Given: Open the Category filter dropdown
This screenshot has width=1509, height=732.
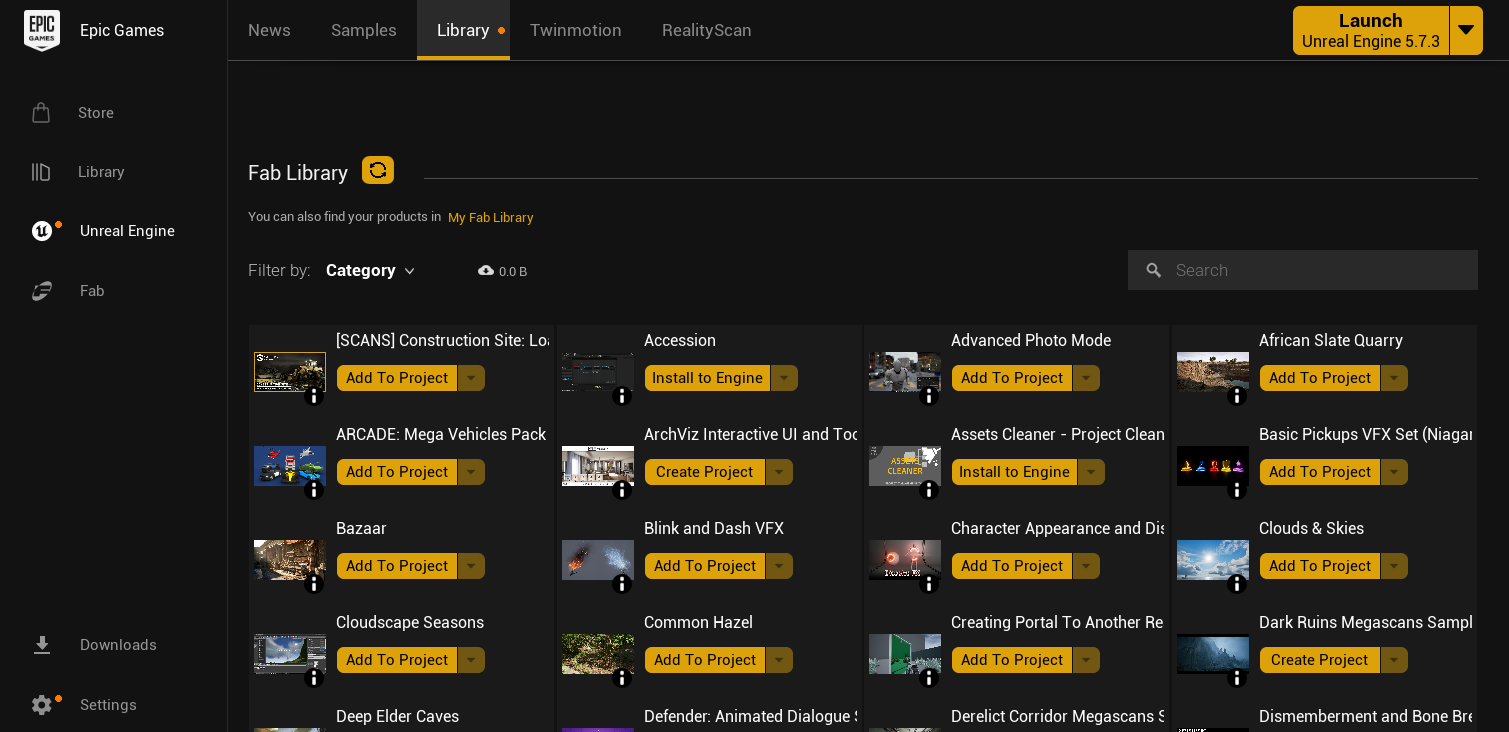Looking at the screenshot, I should point(370,270).
